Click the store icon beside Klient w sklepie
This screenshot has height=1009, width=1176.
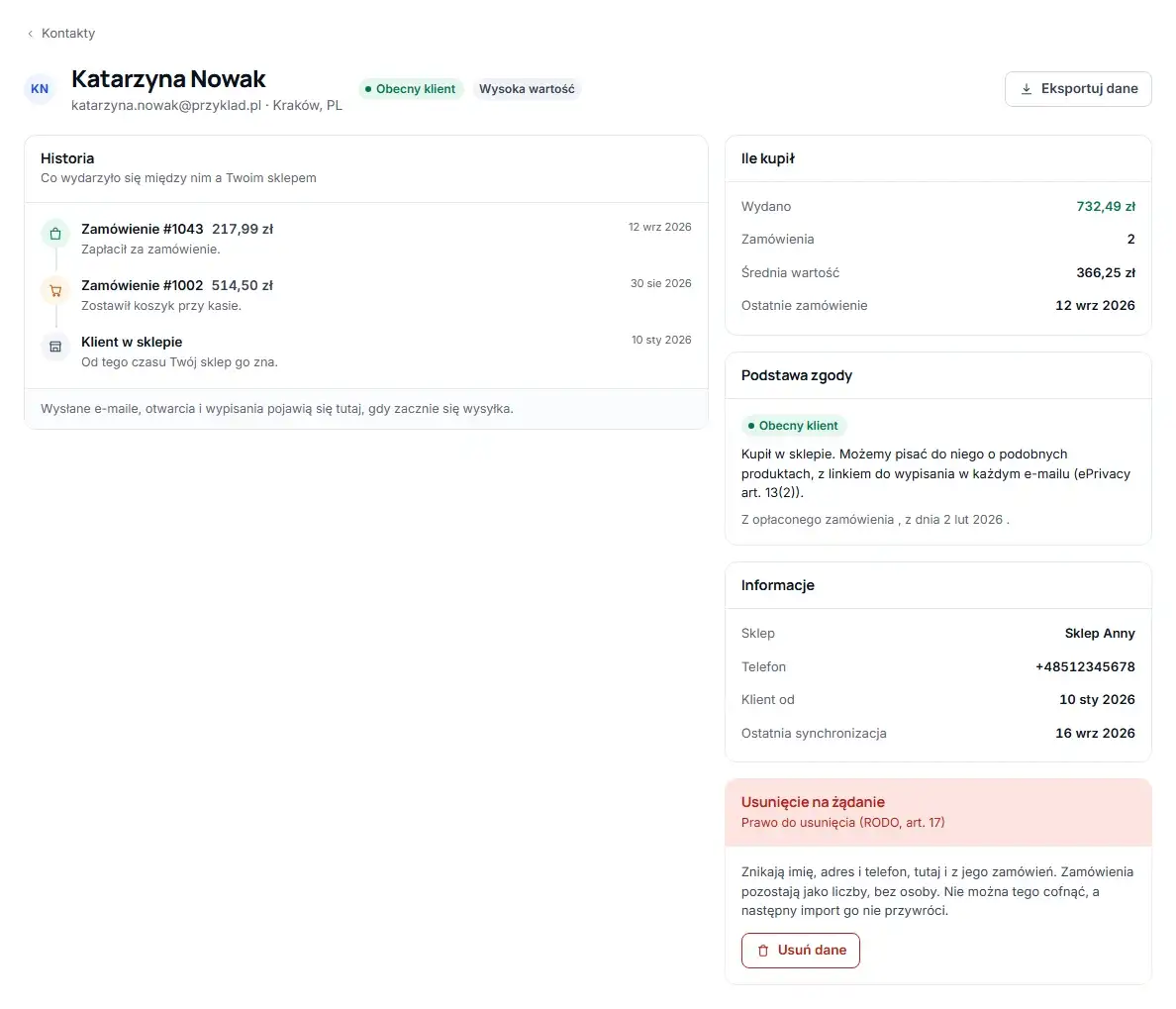55,347
